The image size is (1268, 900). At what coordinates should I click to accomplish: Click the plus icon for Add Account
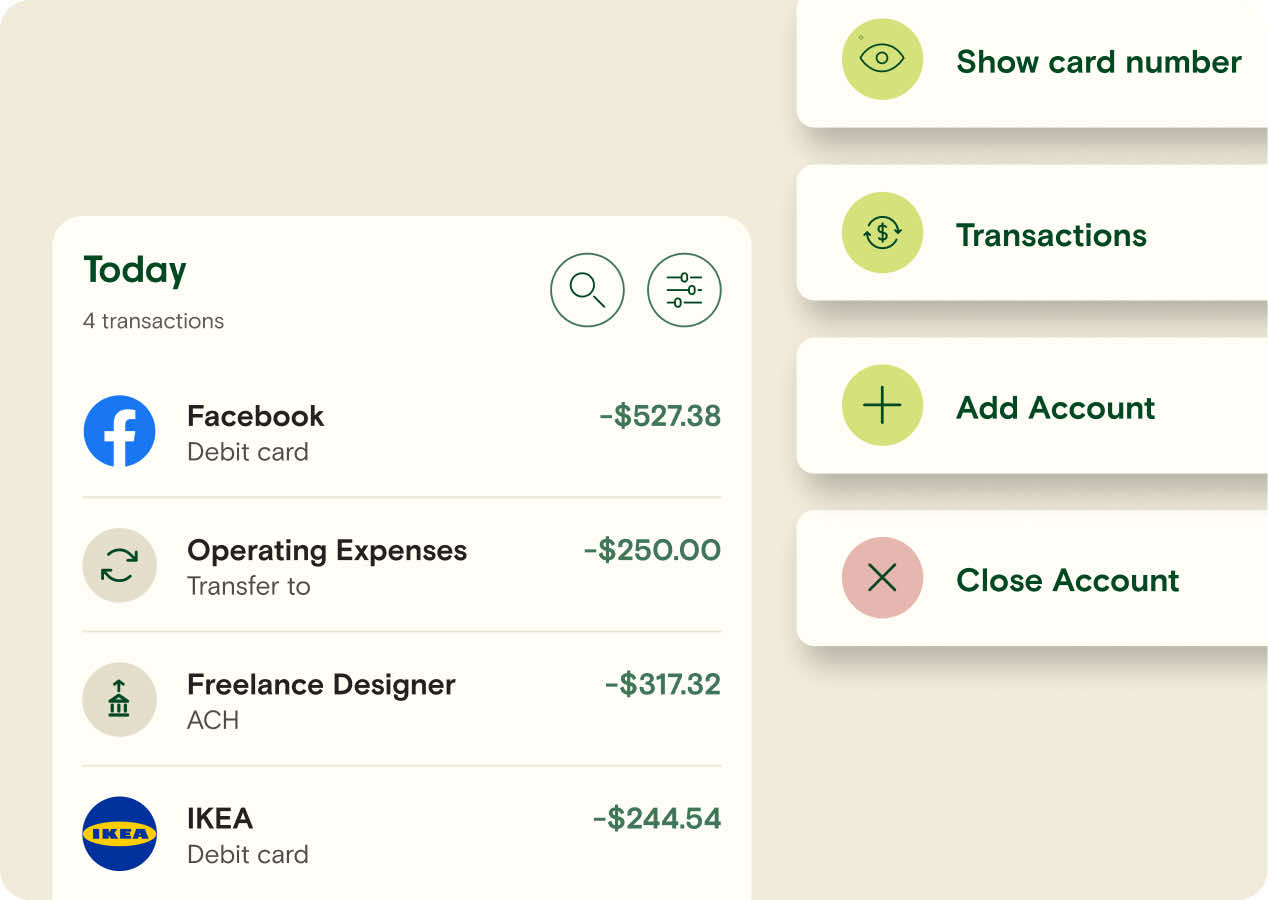pos(882,406)
